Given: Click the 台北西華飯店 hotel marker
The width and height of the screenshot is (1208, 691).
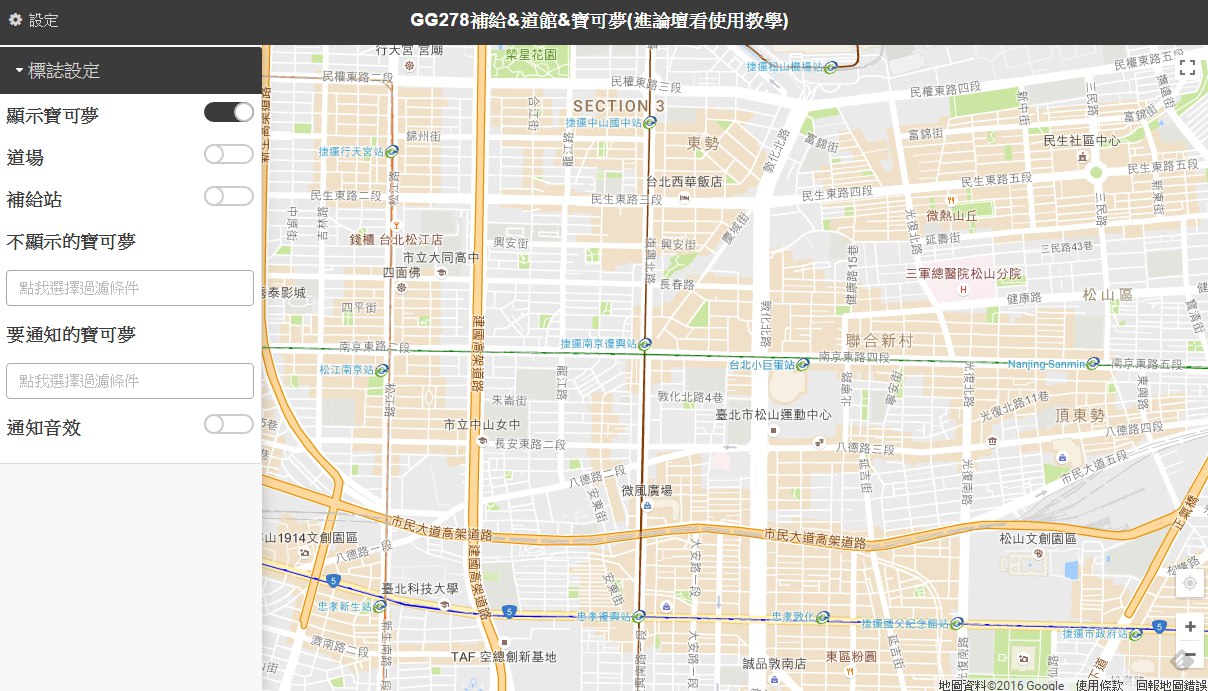Looking at the screenshot, I should tap(684, 198).
